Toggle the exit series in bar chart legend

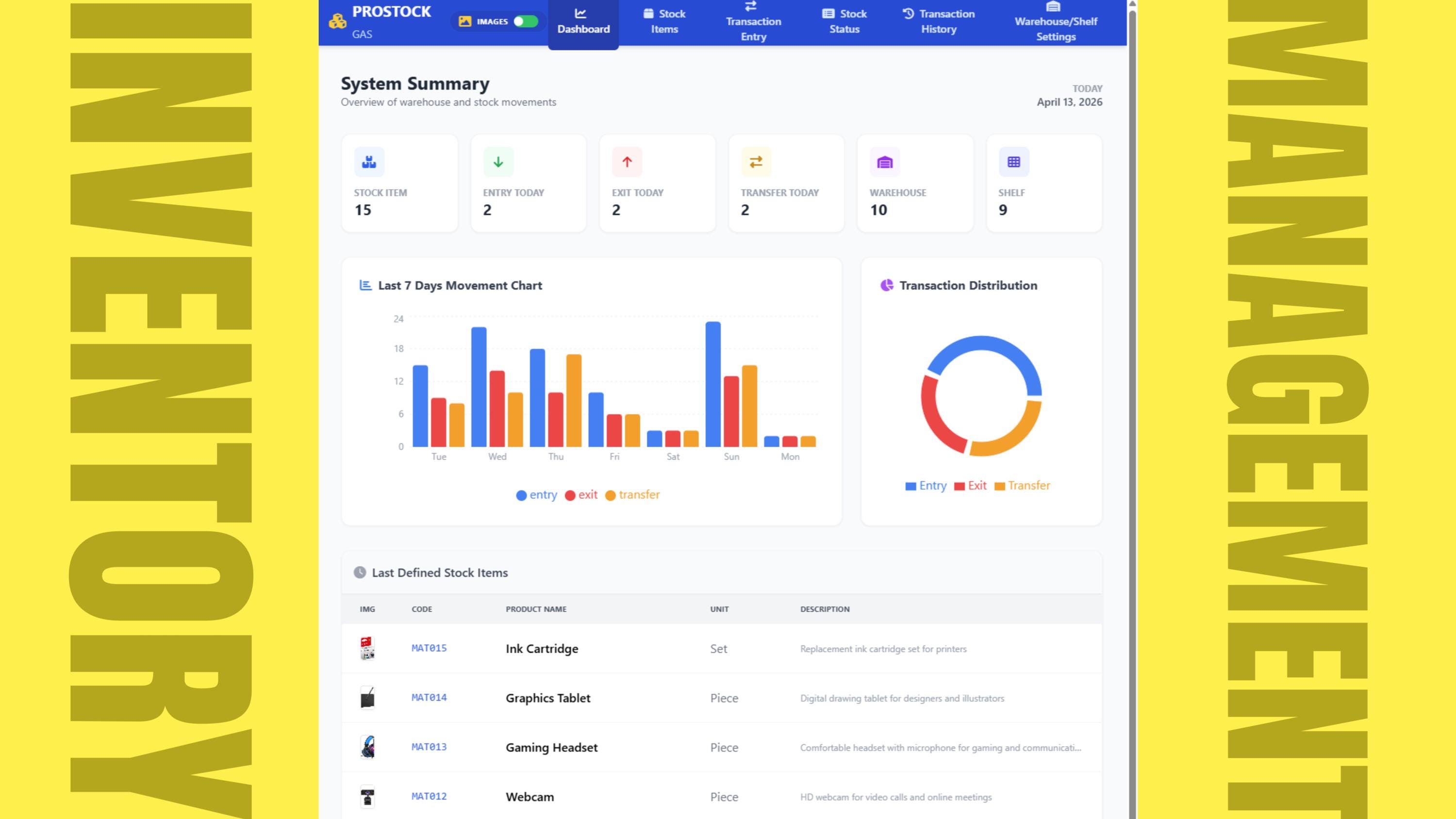pos(581,495)
